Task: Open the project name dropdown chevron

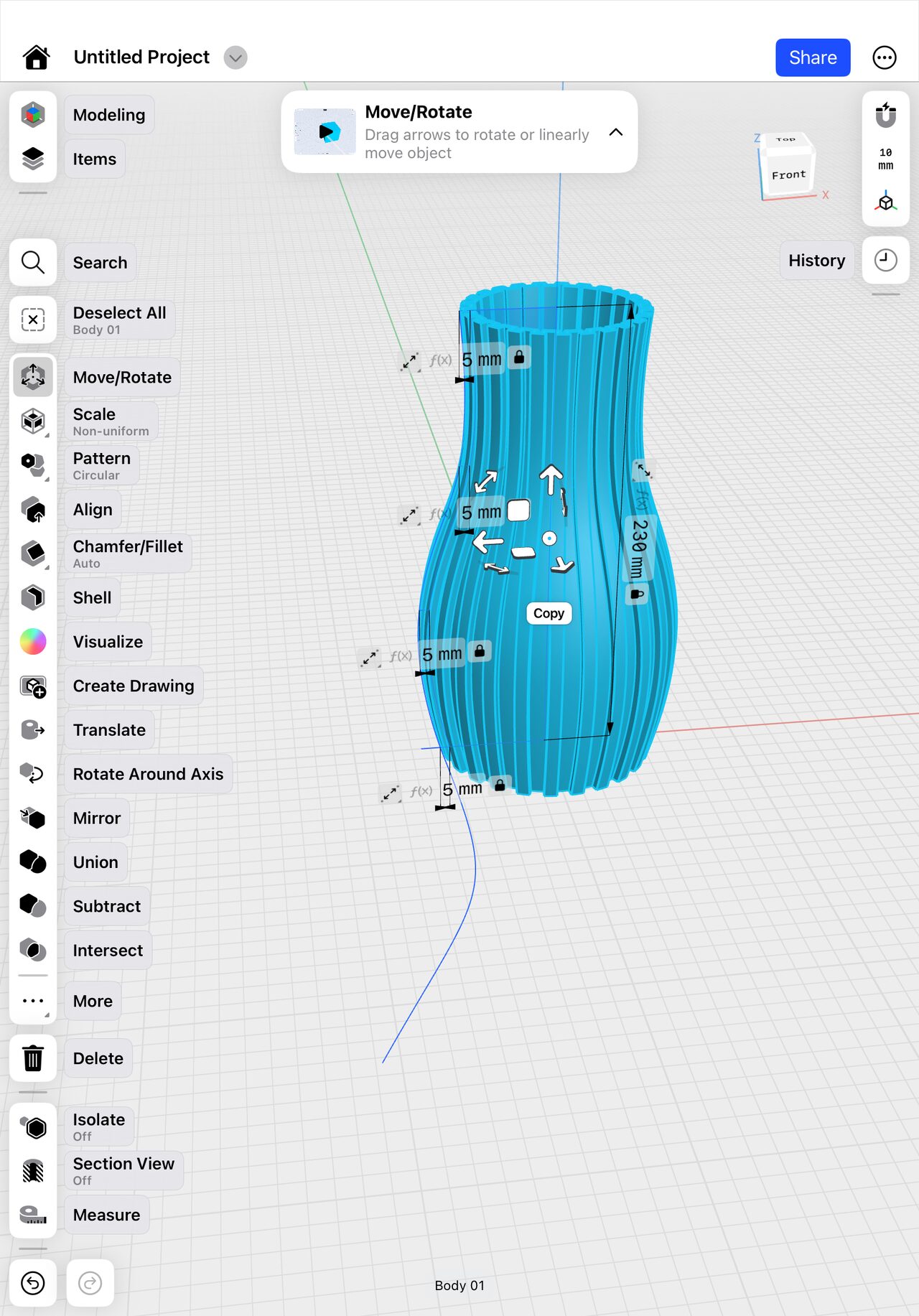Action: click(x=235, y=57)
